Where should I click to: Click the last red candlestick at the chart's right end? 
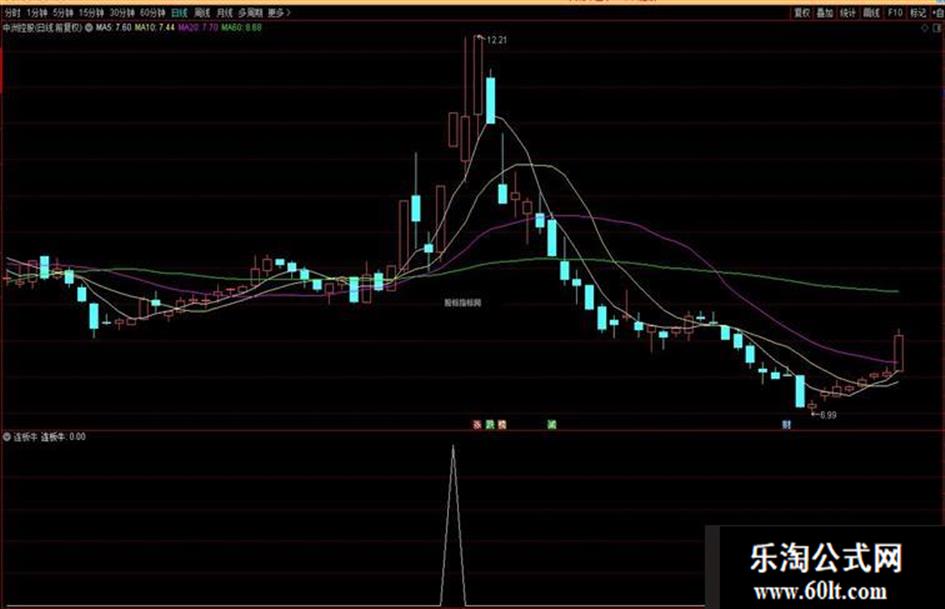tap(899, 353)
